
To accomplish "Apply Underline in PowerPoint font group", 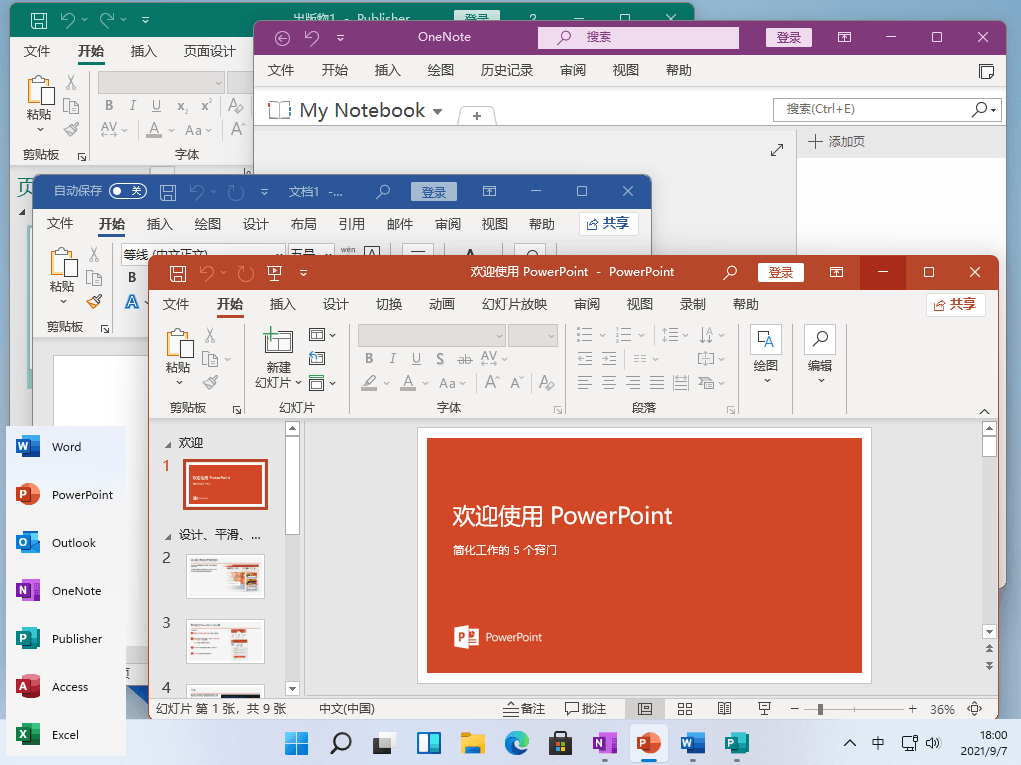I will (x=416, y=358).
